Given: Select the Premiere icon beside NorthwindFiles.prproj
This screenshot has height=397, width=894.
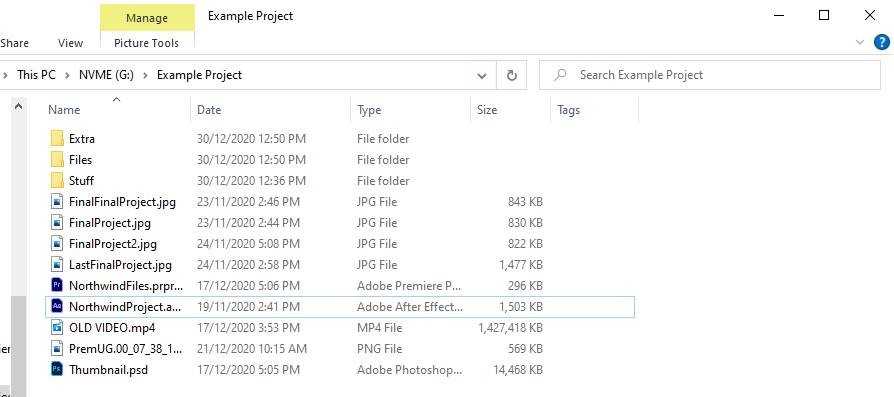Looking at the screenshot, I should [56, 285].
